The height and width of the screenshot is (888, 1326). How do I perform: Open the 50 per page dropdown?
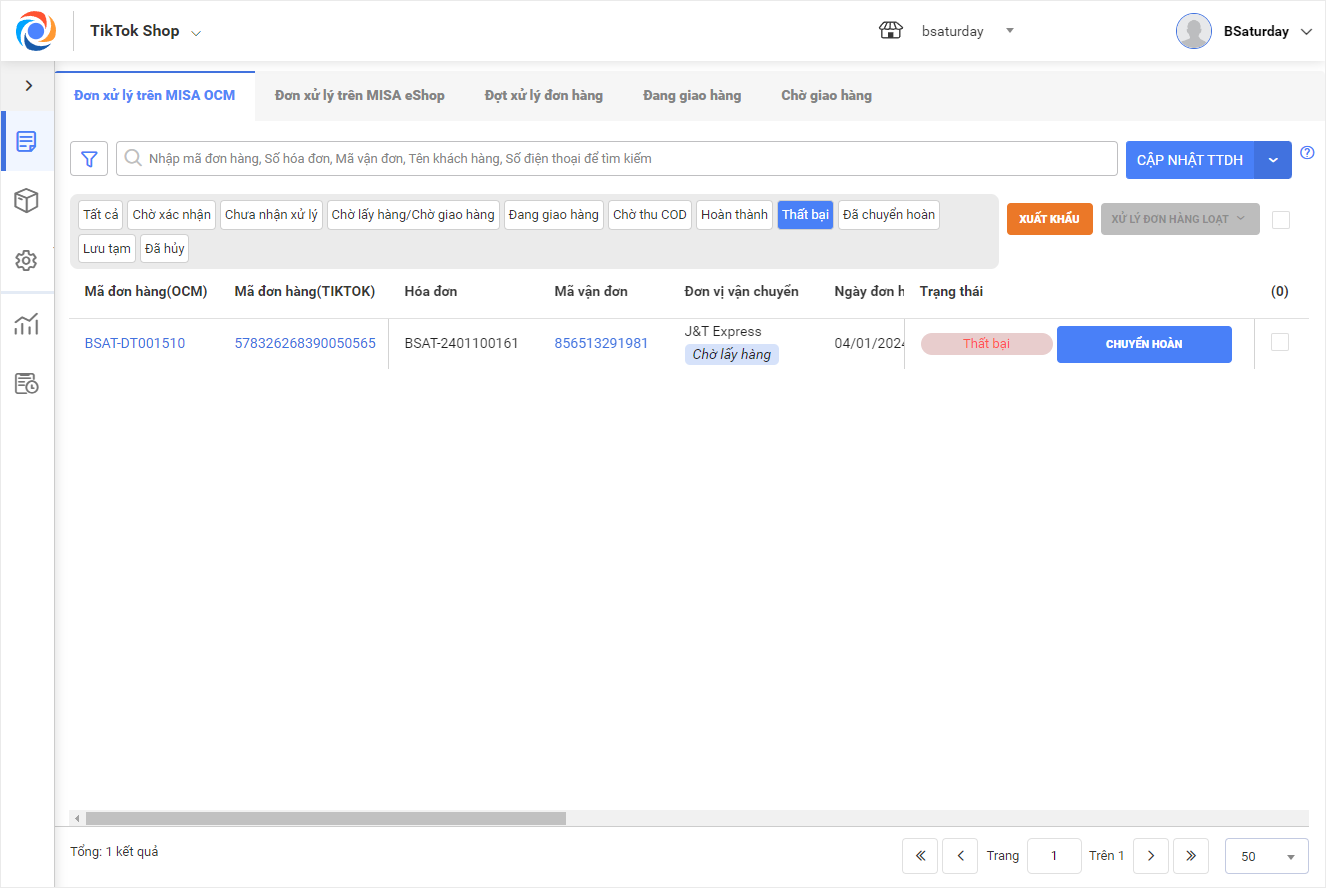1266,856
